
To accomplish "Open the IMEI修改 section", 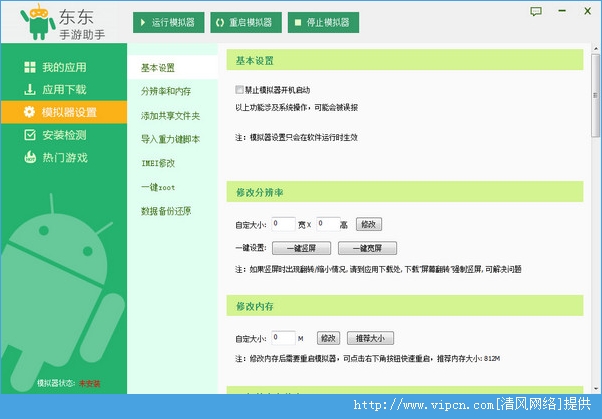I will point(158,162).
